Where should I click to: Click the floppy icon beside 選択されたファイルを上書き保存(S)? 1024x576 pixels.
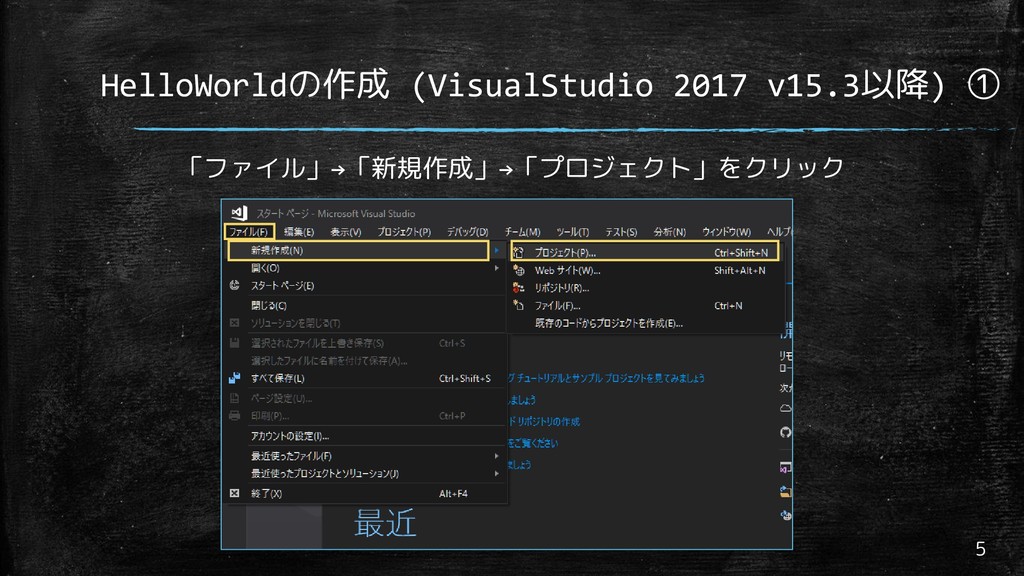(x=234, y=343)
